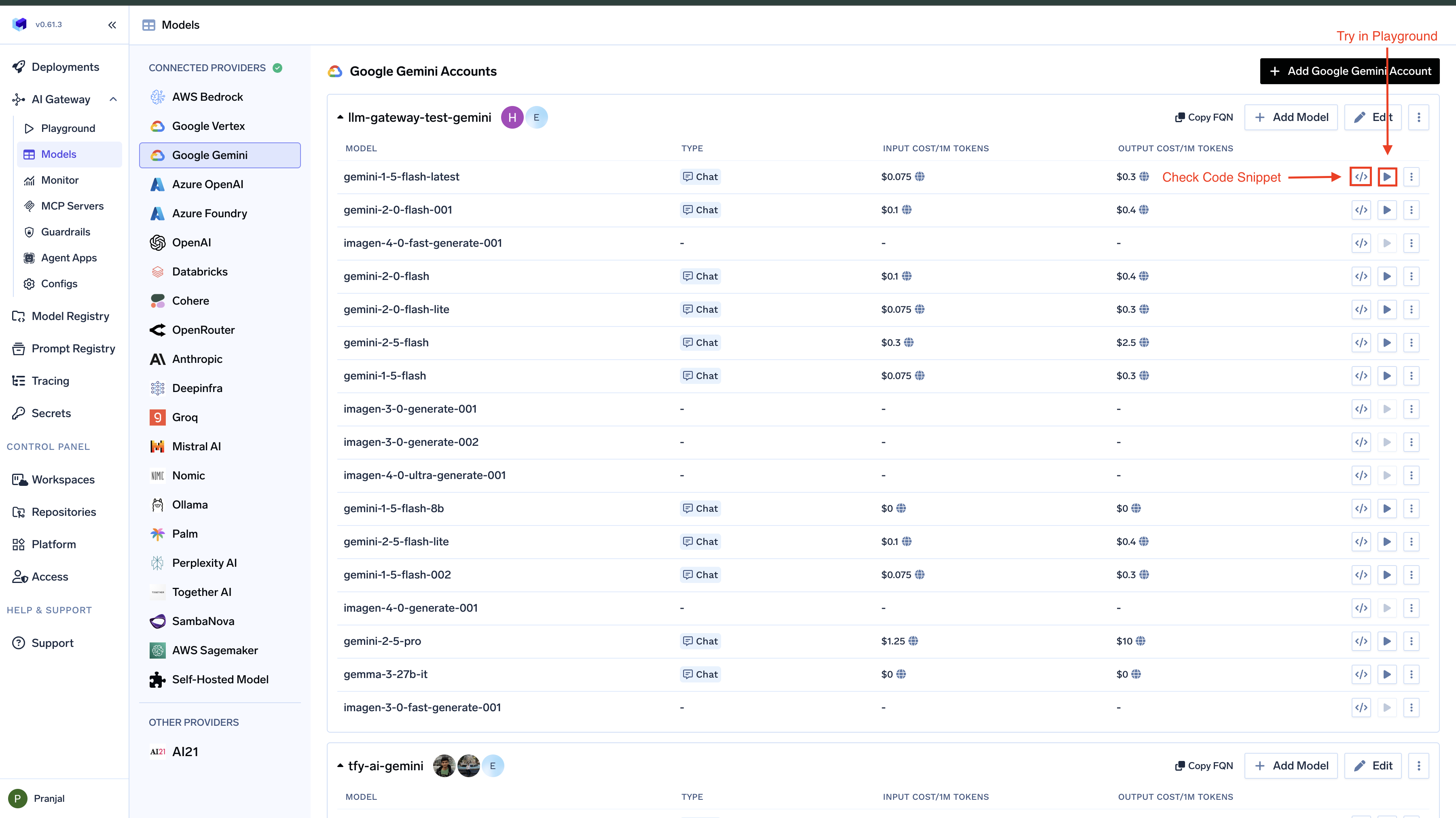Open Pranjal user profile

click(37, 799)
